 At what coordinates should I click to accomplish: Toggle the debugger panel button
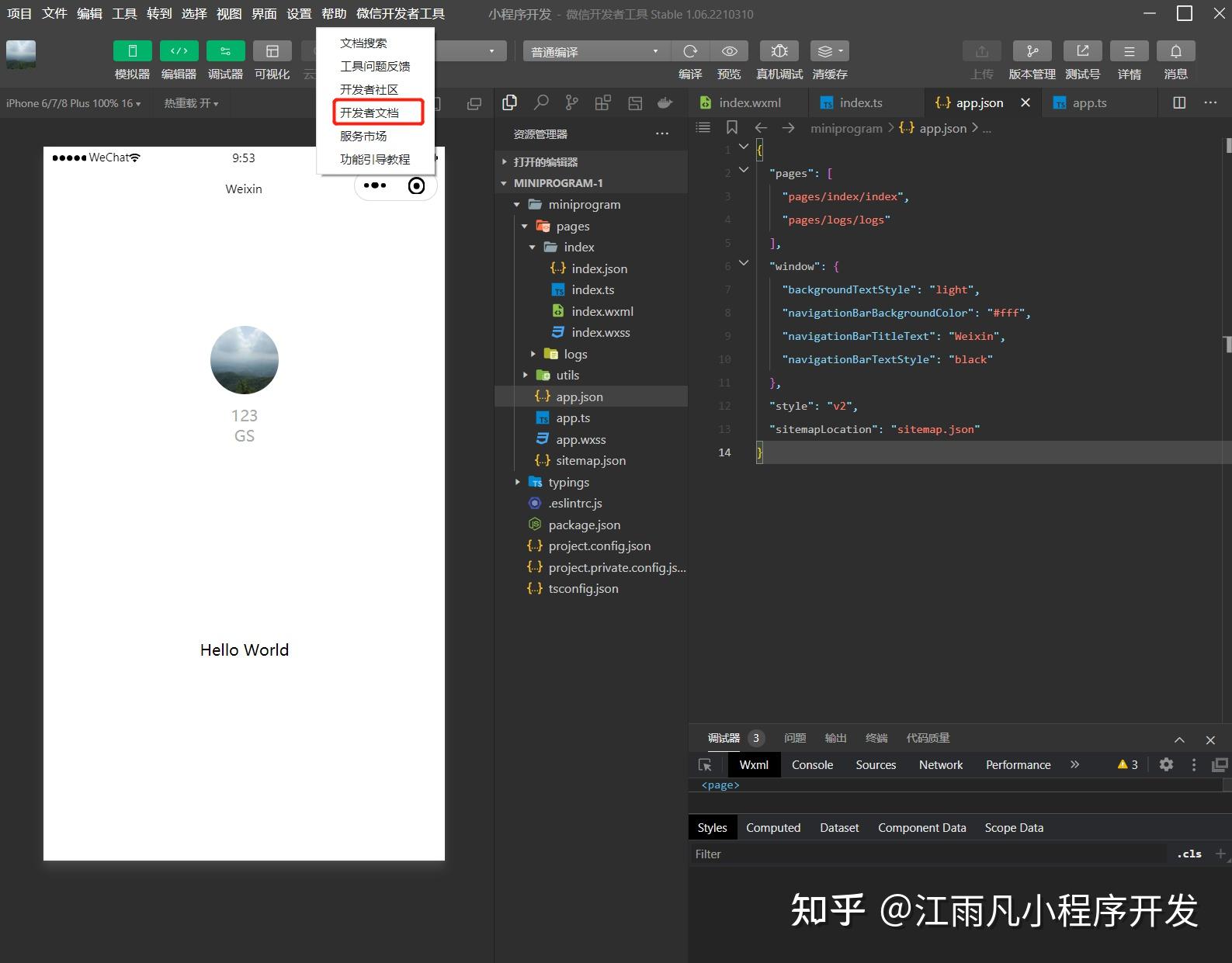[x=225, y=51]
